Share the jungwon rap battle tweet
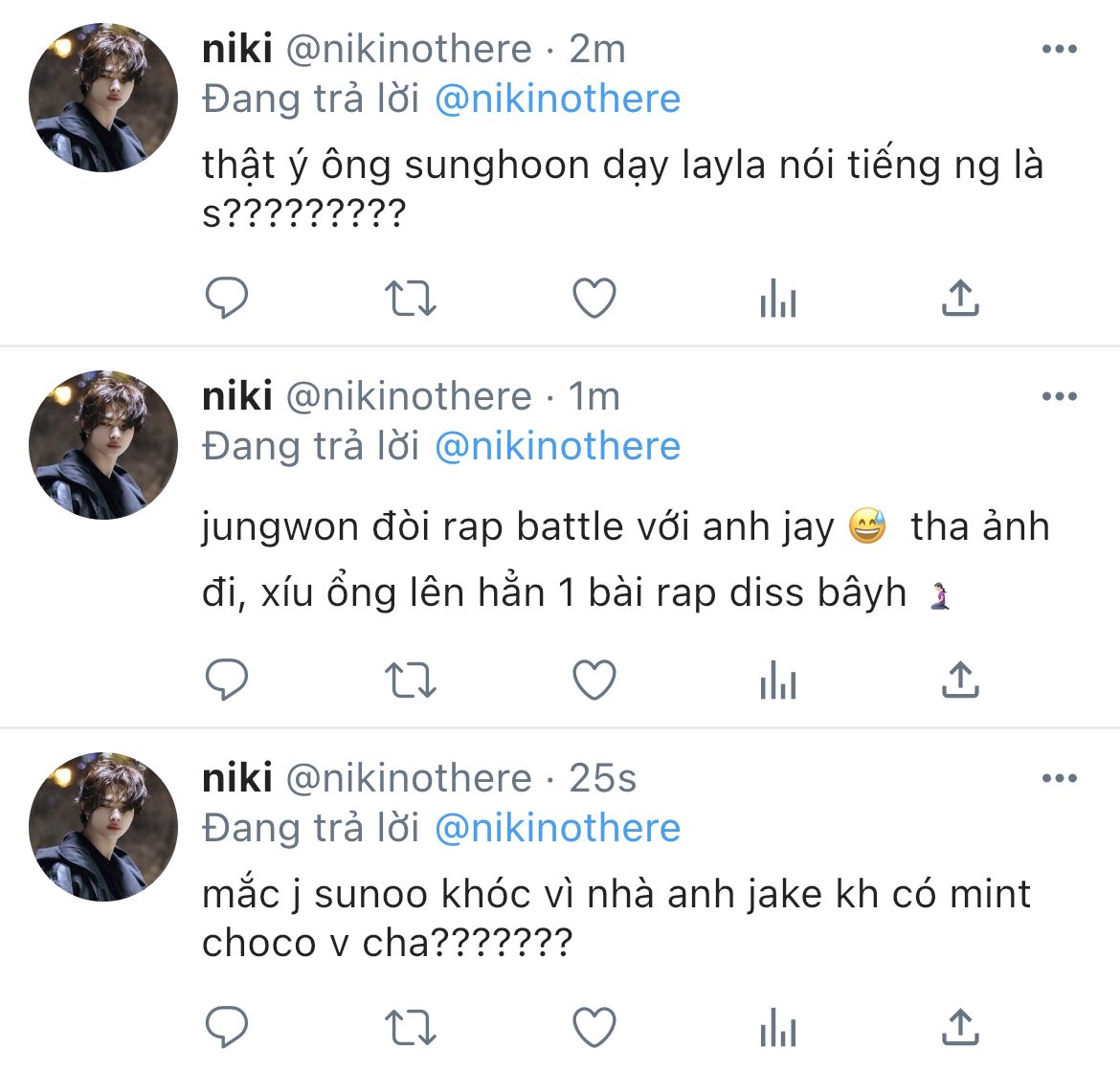 point(961,679)
